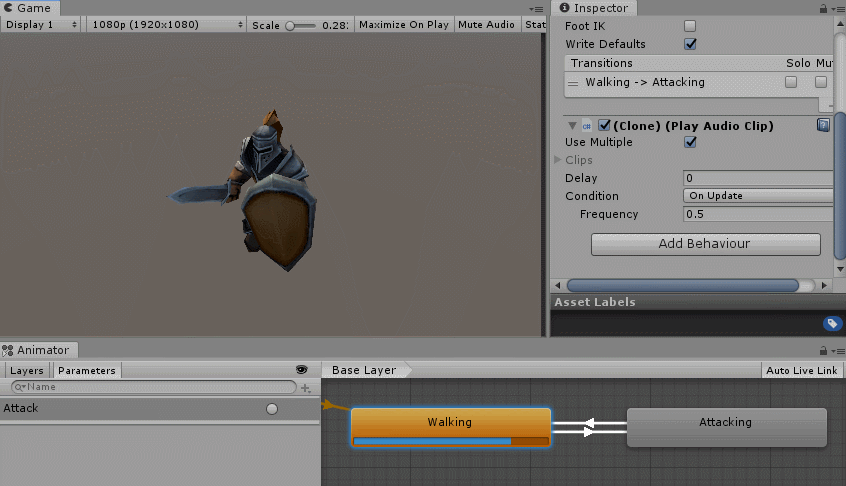The height and width of the screenshot is (486, 846).
Task: Click the entry transition arrow into Walking
Action: click(x=328, y=404)
